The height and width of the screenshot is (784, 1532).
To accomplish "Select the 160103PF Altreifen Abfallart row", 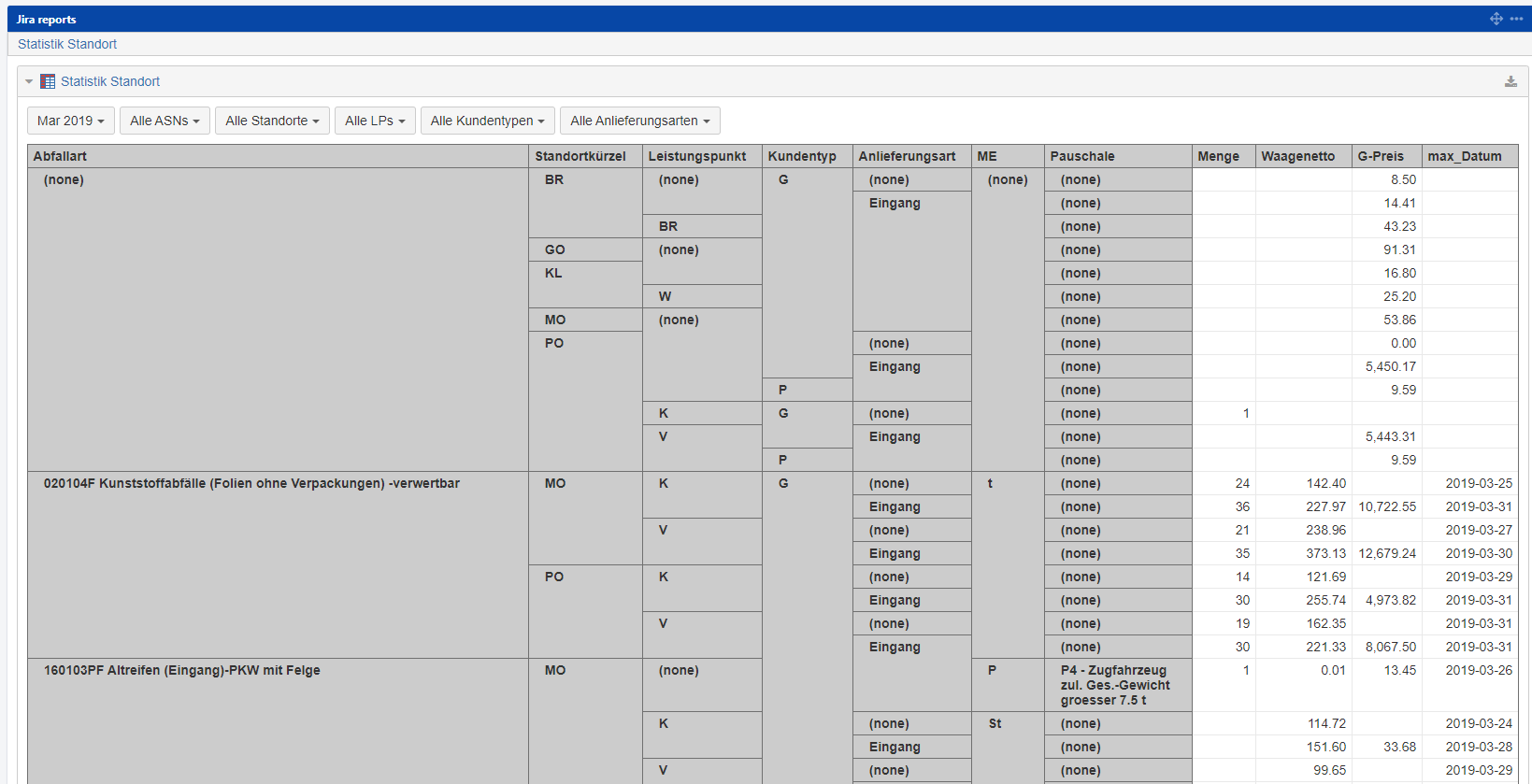I will click(x=279, y=721).
